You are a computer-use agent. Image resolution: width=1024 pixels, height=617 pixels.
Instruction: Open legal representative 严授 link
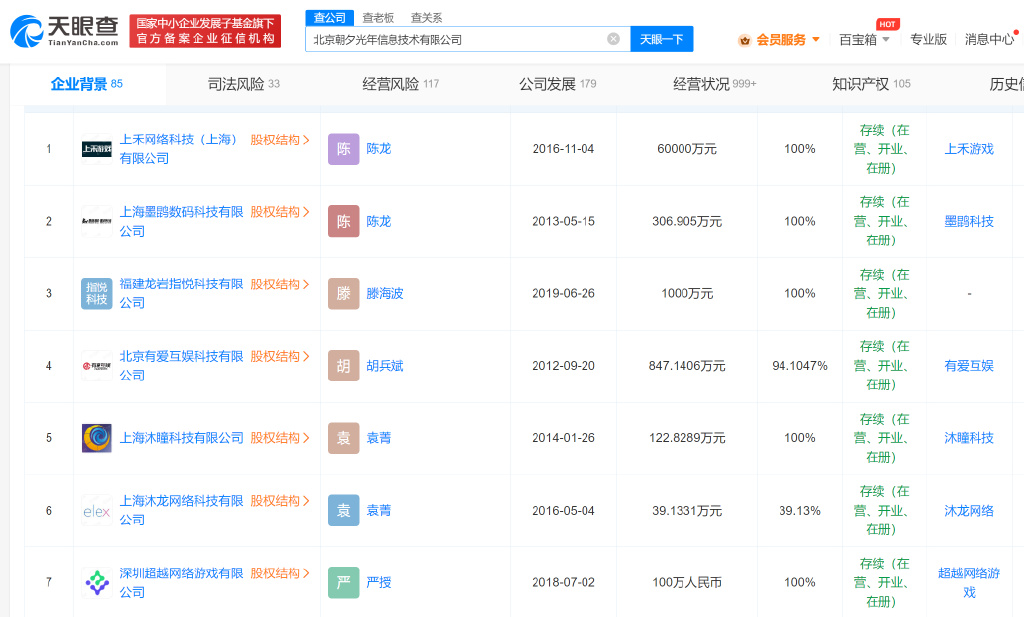coord(379,582)
